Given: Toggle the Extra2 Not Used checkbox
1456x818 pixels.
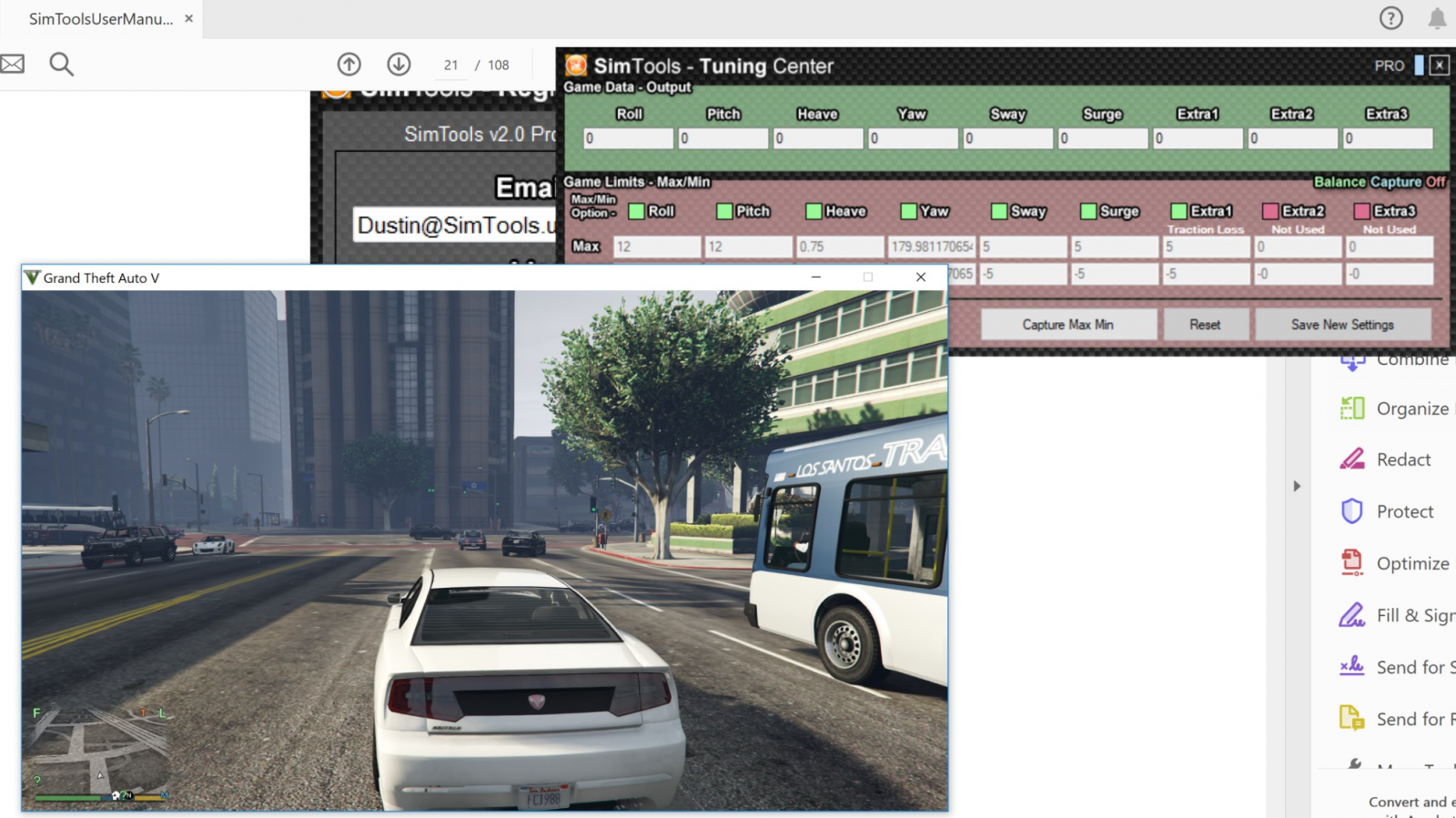Looking at the screenshot, I should click(x=1270, y=211).
